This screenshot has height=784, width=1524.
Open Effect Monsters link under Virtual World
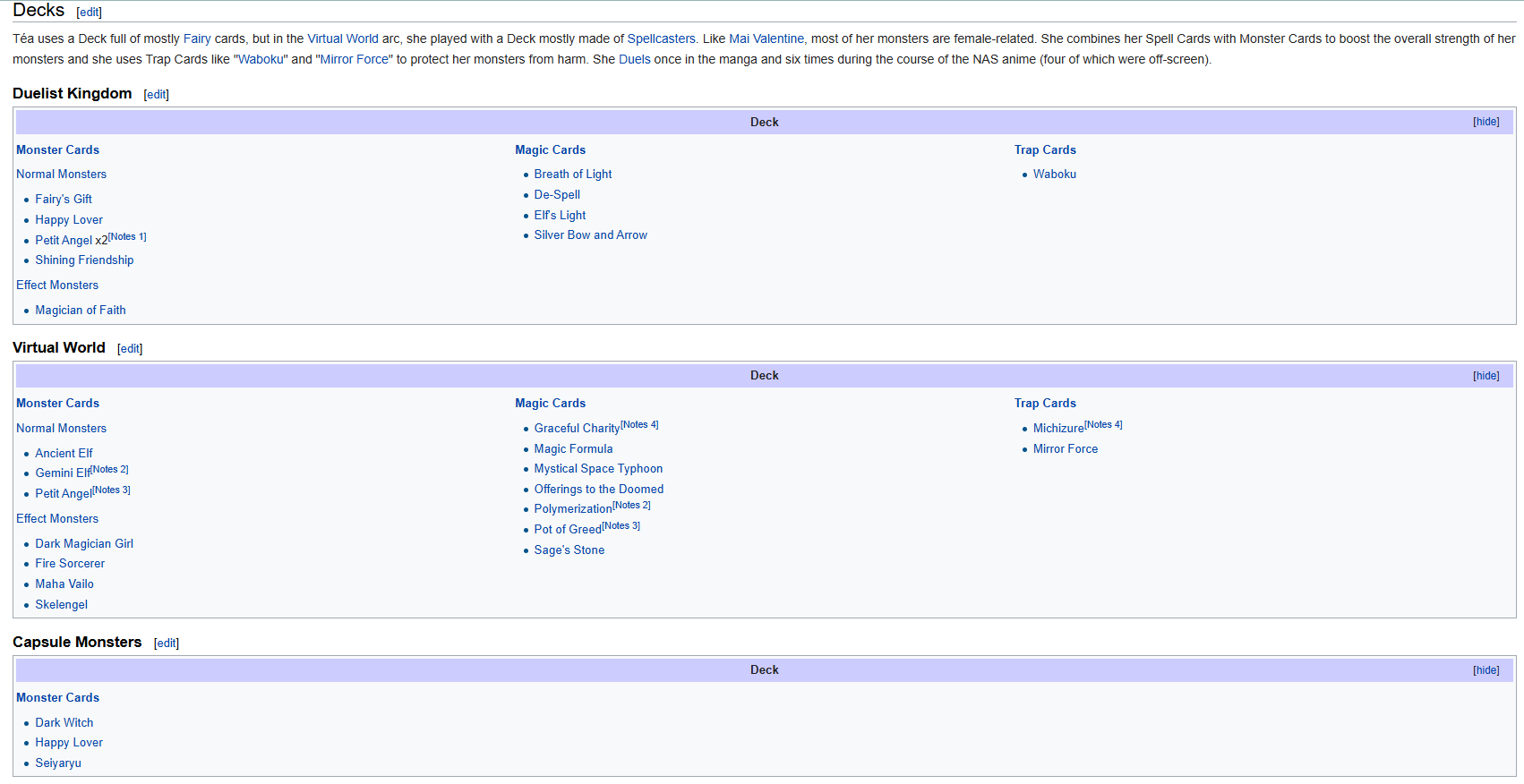pos(57,519)
